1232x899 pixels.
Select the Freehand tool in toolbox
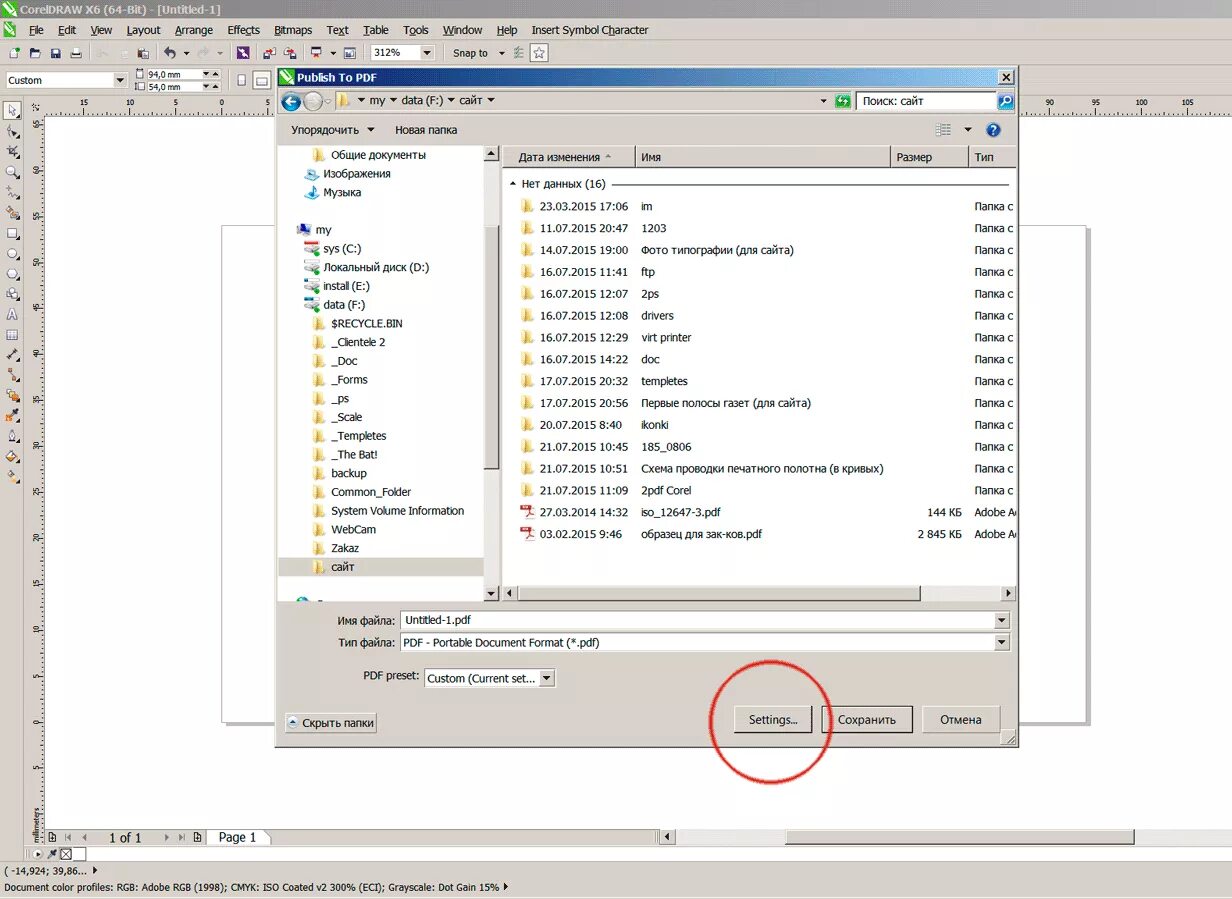pyautogui.click(x=12, y=192)
